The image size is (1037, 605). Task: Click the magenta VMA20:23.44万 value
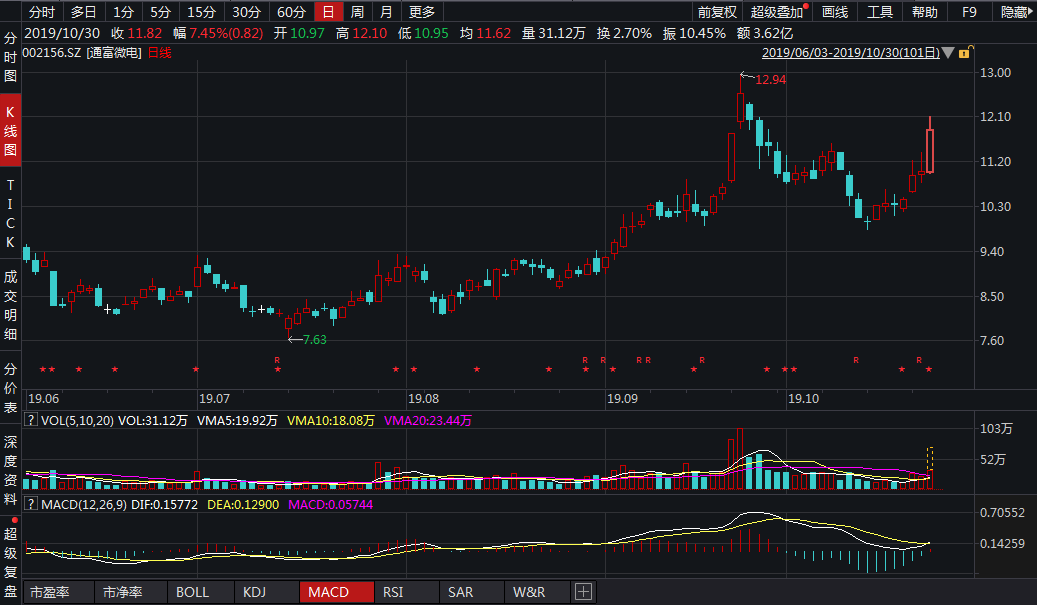point(428,421)
